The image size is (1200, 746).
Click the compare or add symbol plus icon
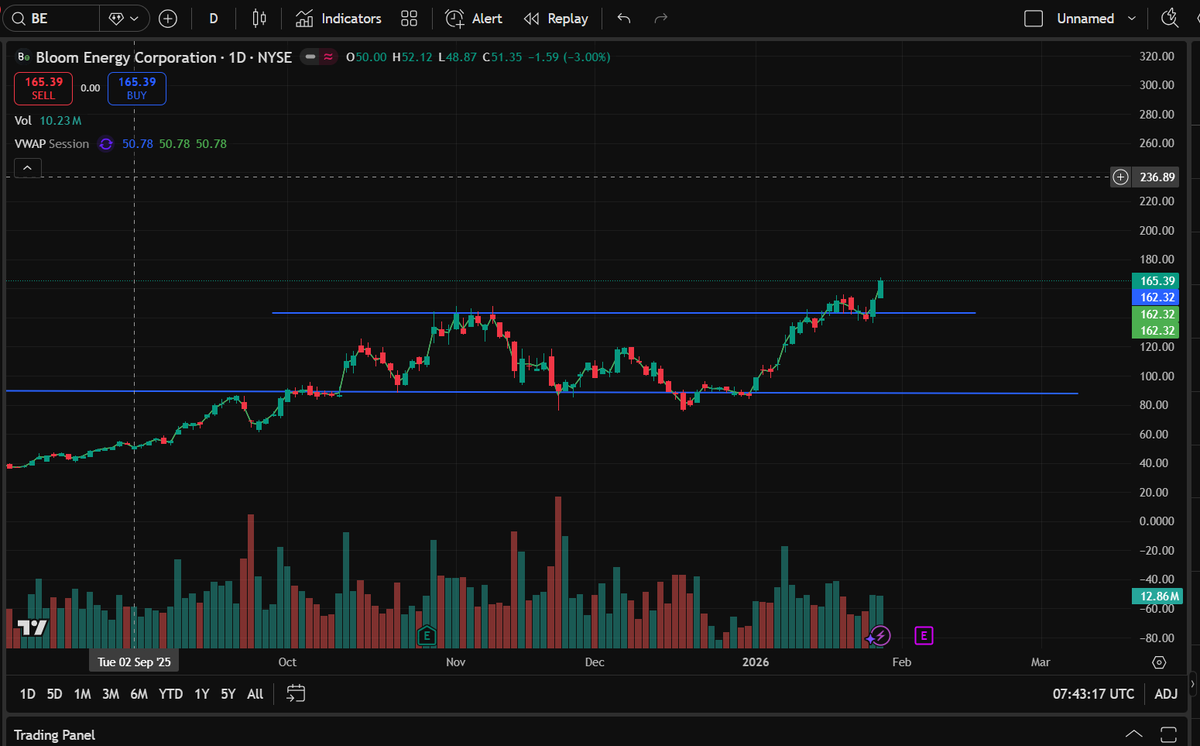pos(168,18)
